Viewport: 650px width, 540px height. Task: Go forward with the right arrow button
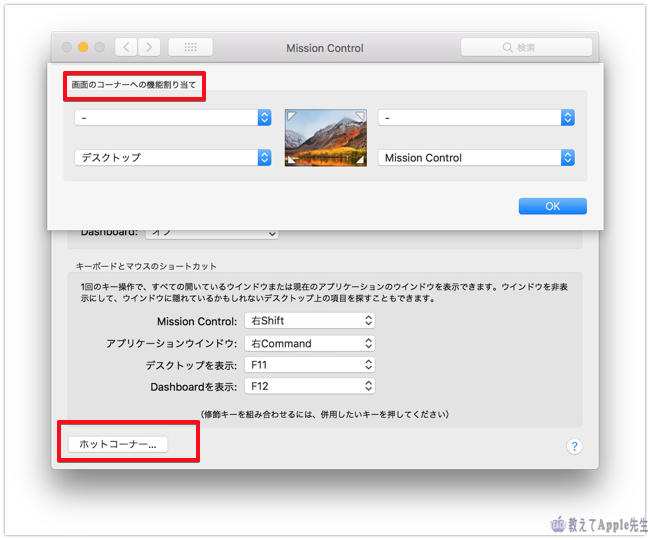pos(149,47)
